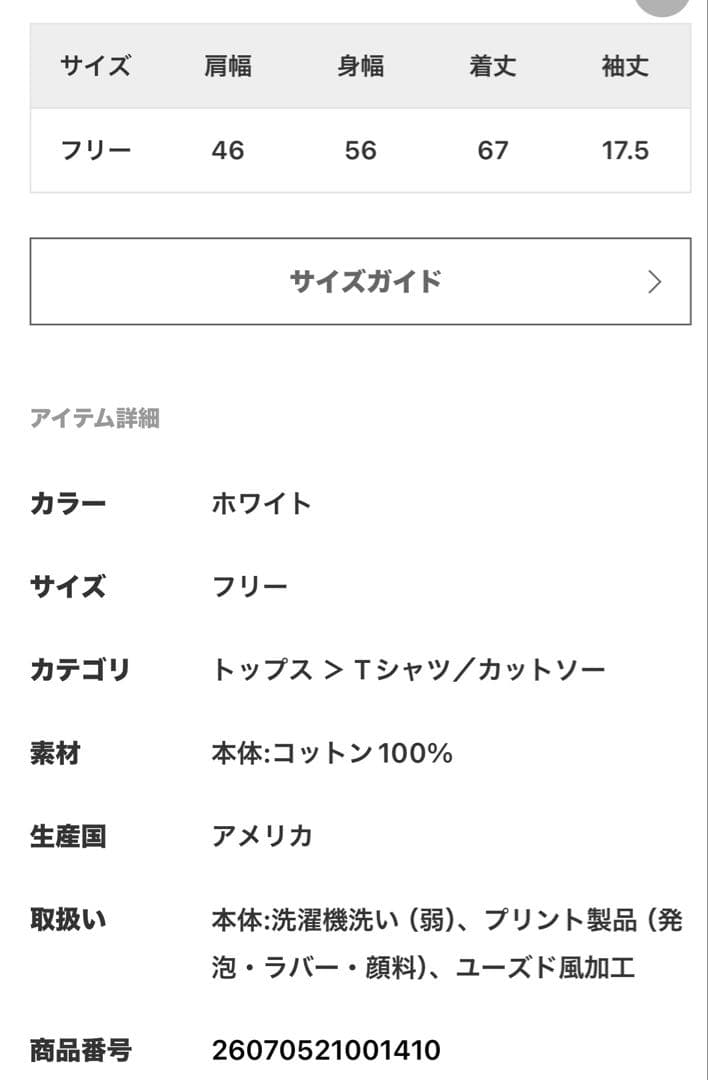Select the フリー row in size table
The image size is (708, 1080).
point(96,151)
